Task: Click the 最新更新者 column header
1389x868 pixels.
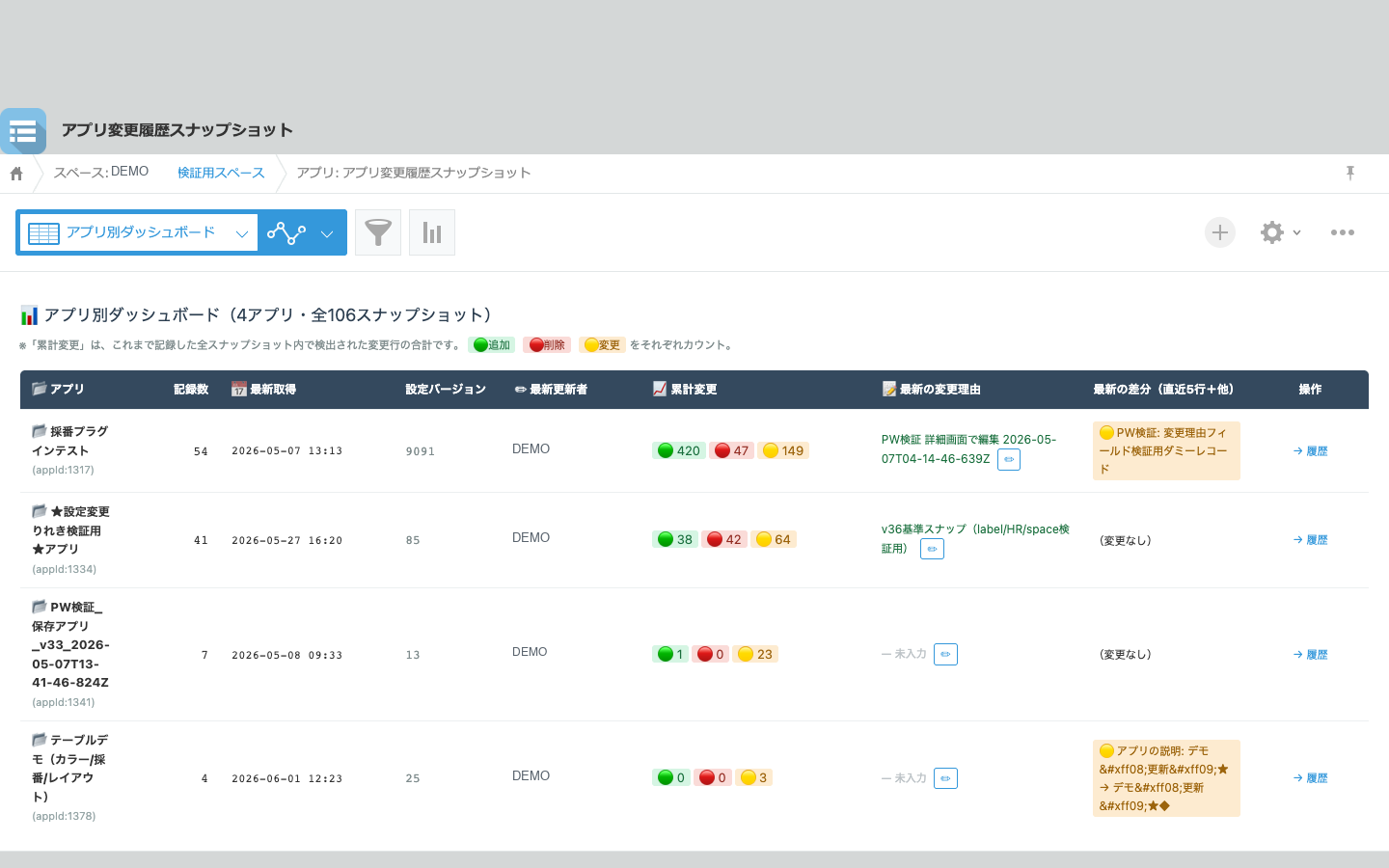Action: 551,390
